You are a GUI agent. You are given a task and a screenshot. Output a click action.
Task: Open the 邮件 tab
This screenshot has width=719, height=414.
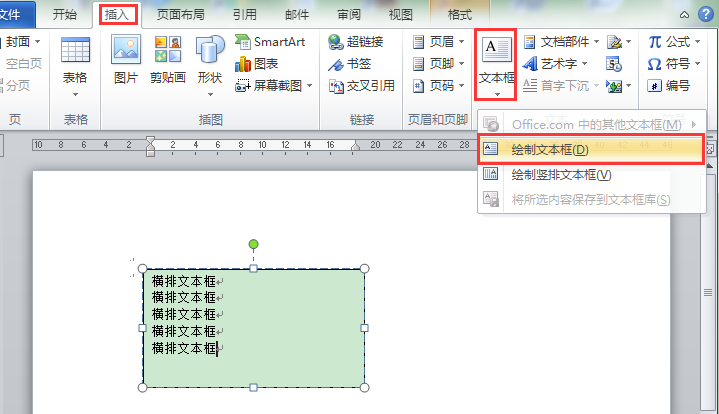tap(297, 15)
